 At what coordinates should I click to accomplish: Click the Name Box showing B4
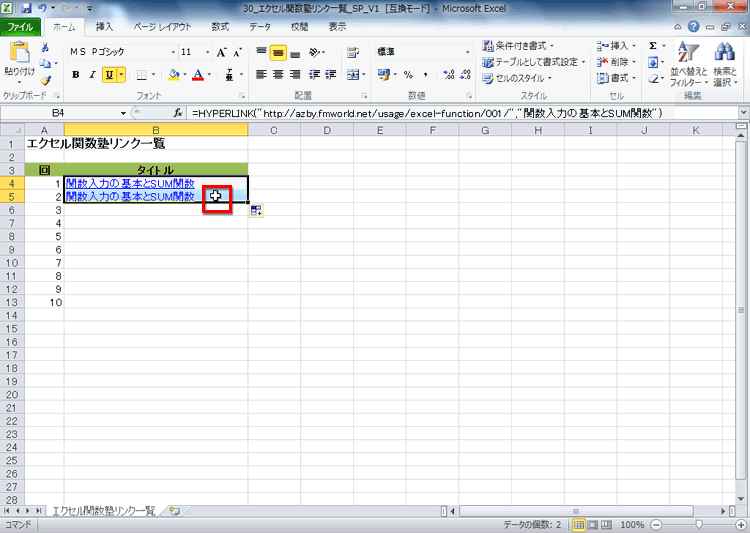58,113
